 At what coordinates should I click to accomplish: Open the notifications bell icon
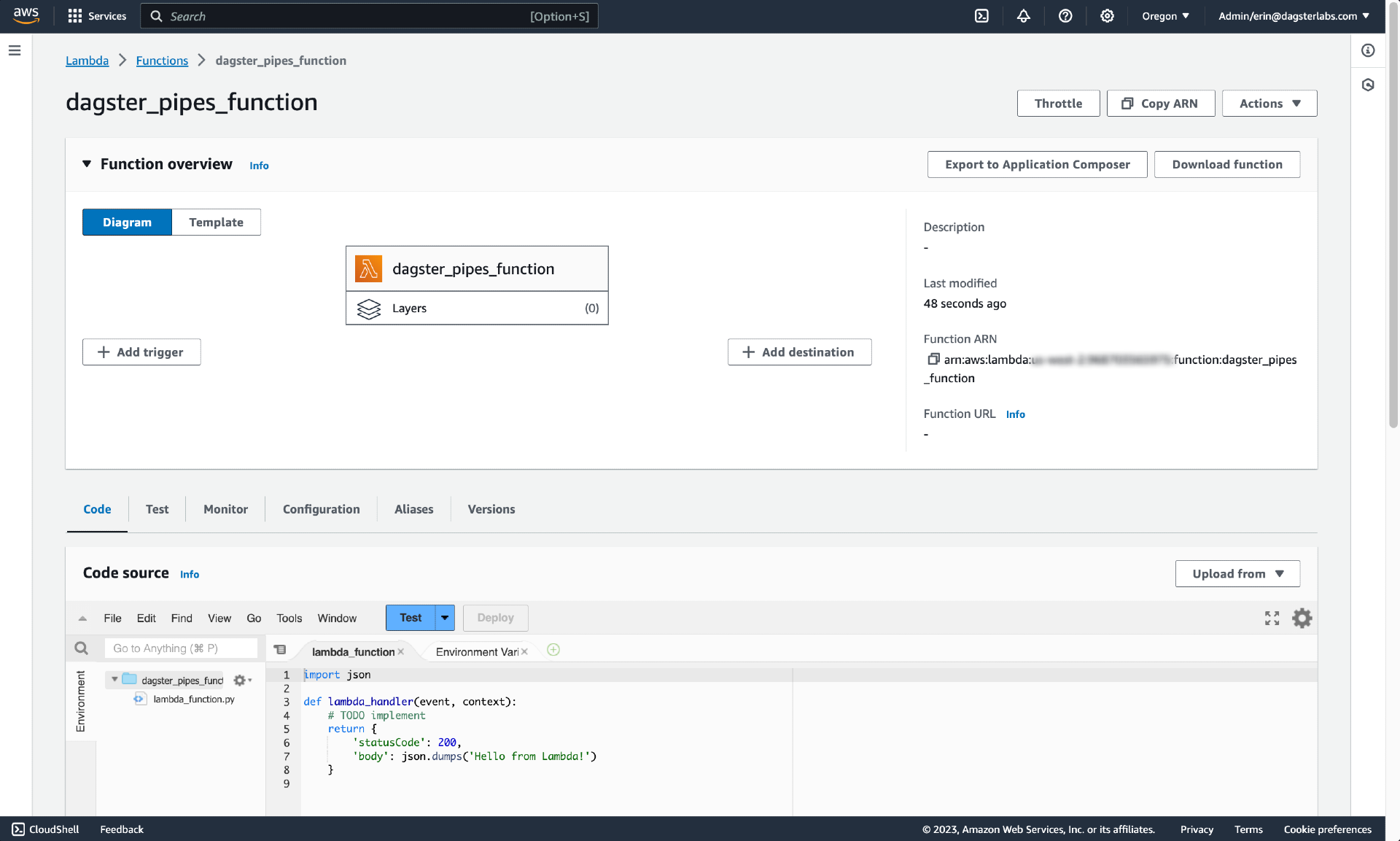pos(1023,15)
